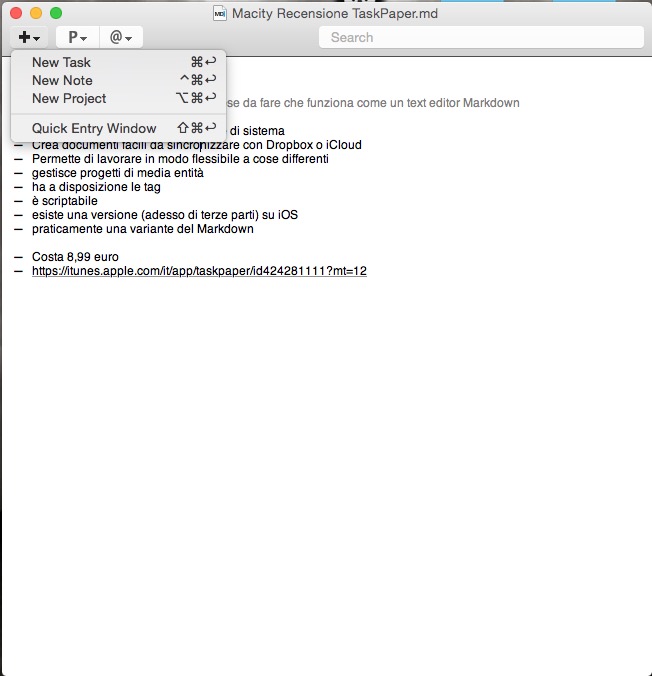Click the line about Dropbox o iCloud
This screenshot has width=652, height=676.
pos(197,145)
